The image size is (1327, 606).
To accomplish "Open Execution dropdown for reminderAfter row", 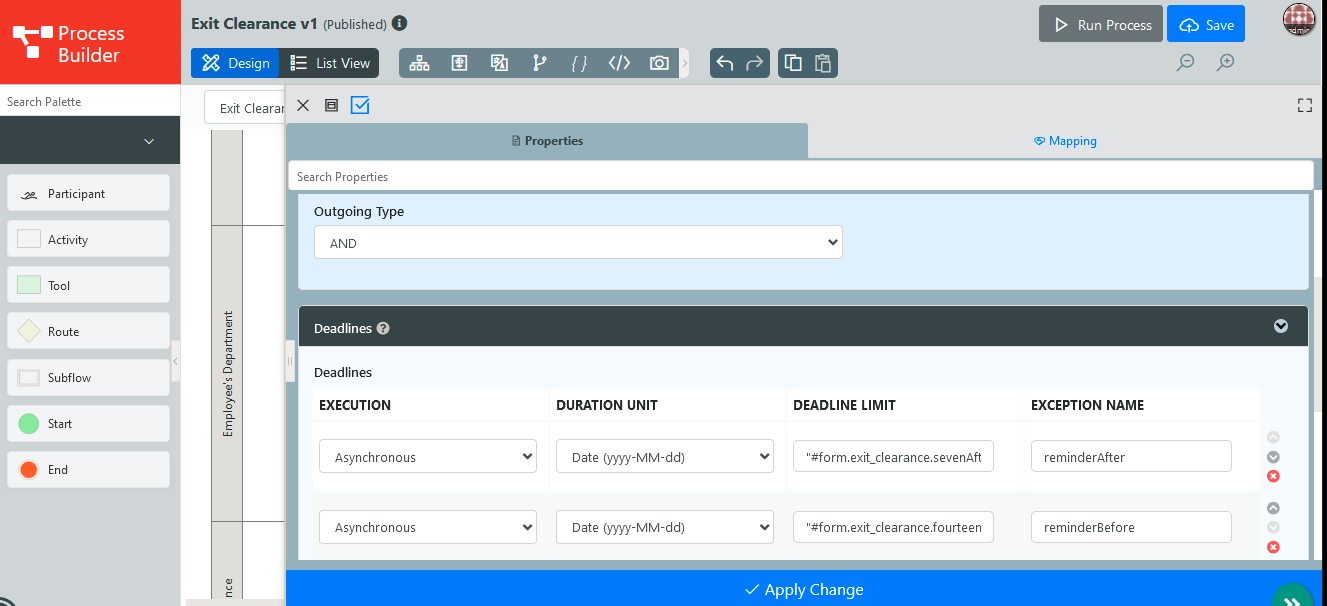I will [x=428, y=457].
